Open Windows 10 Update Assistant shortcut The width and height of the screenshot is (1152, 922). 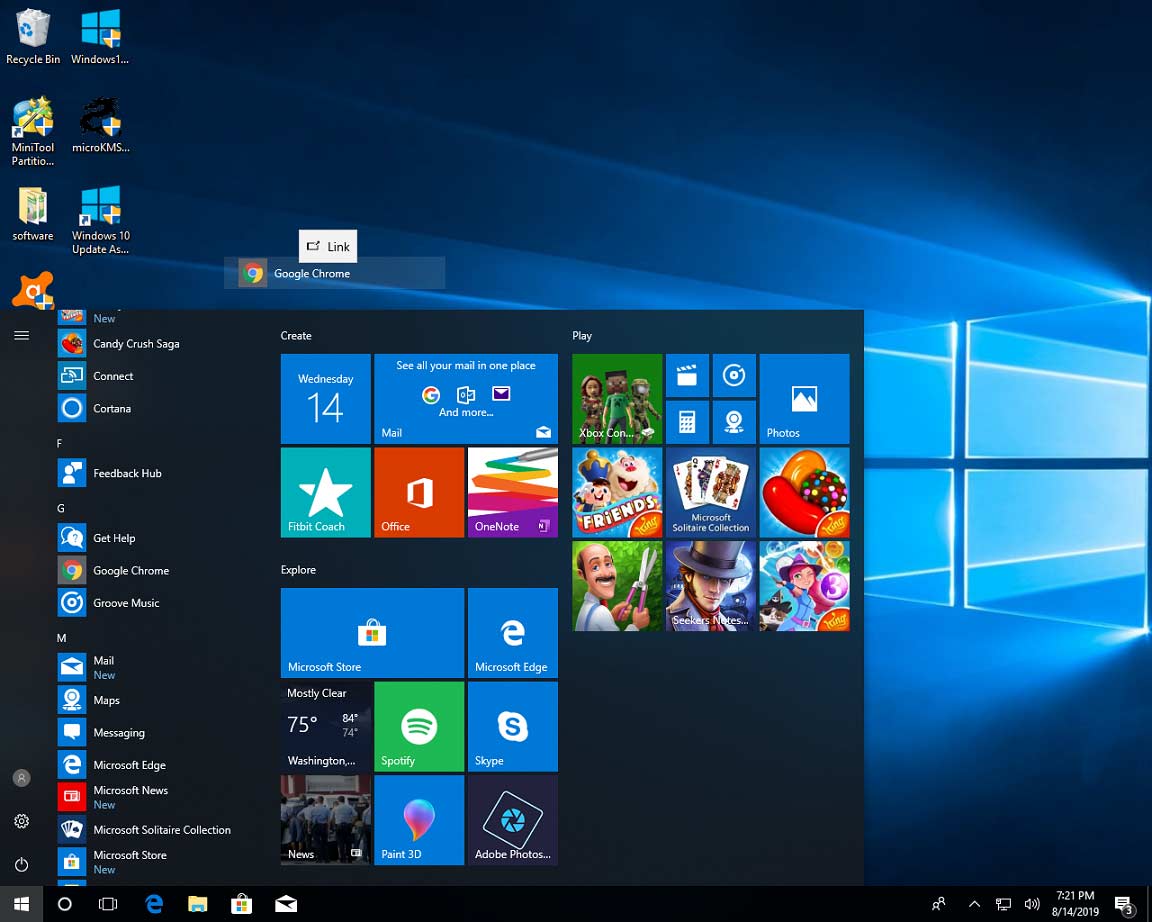101,220
